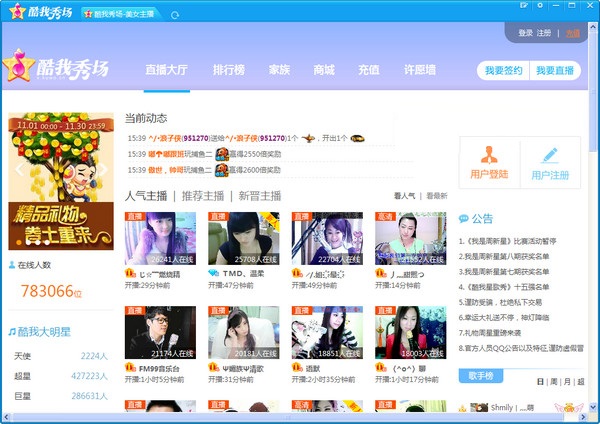Click the diamond badge beside TMD、温柔

pos(214,273)
